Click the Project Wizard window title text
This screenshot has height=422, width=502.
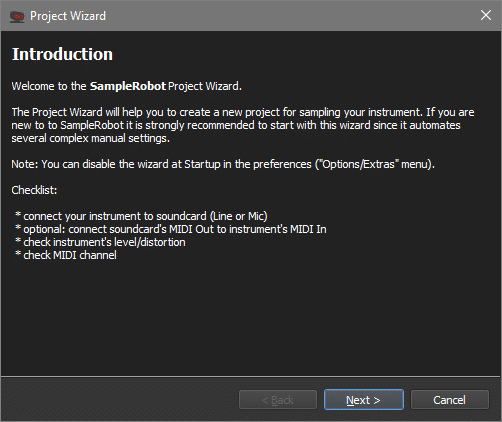[x=68, y=16]
